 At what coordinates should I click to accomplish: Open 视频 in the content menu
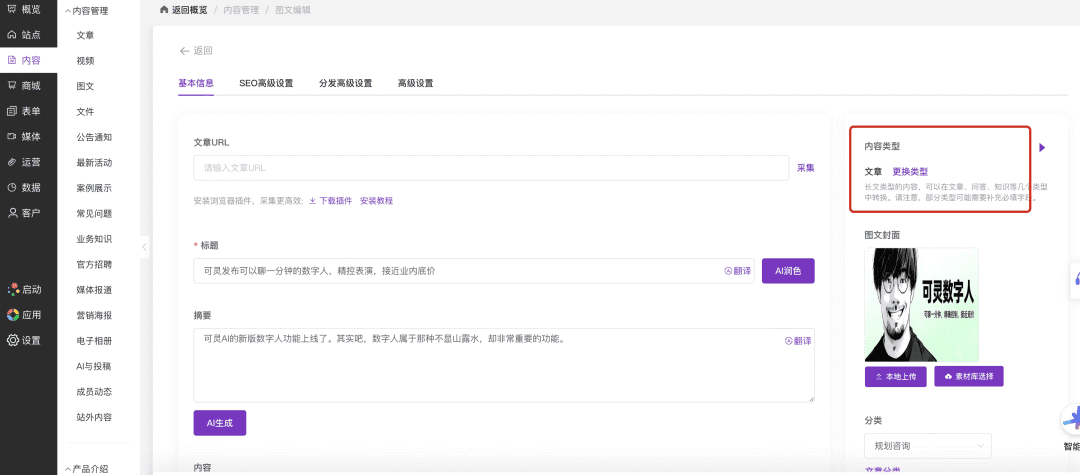click(x=85, y=61)
